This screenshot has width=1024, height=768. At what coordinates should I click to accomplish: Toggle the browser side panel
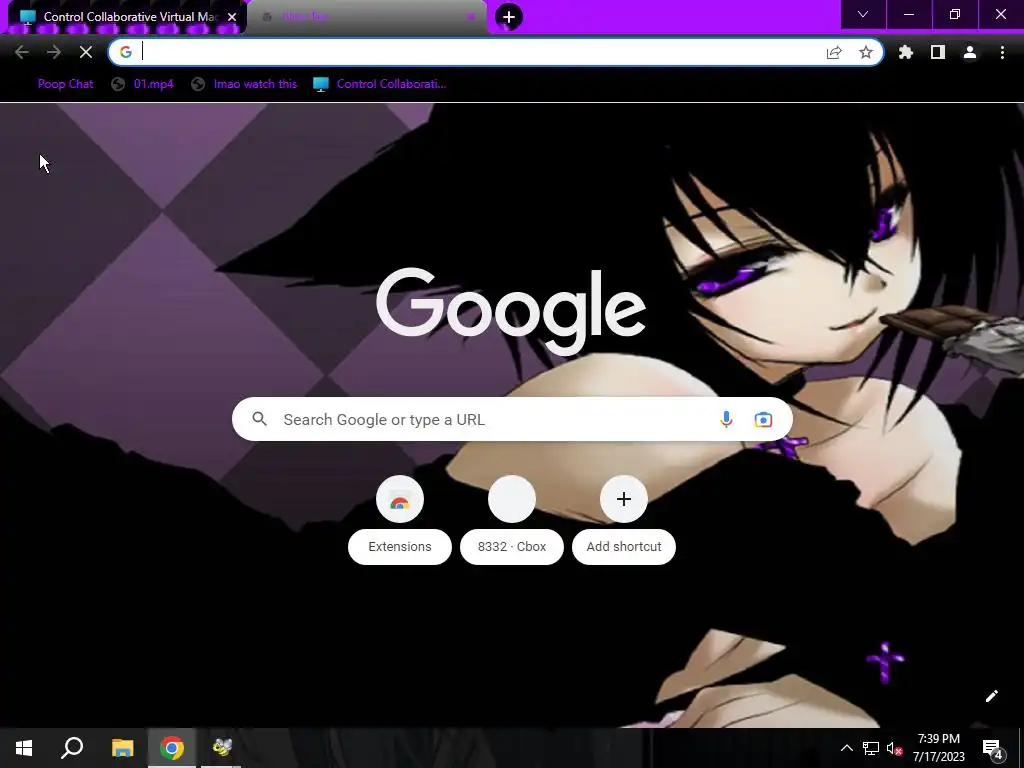click(938, 52)
